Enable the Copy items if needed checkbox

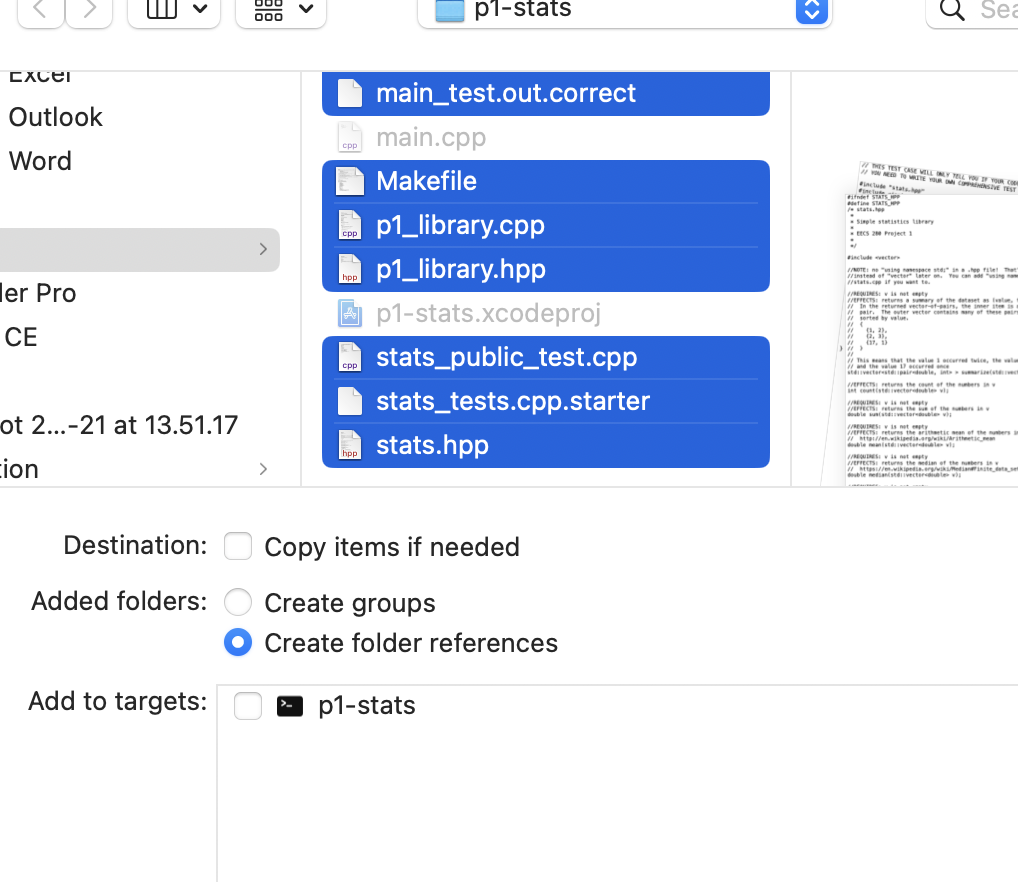point(237,546)
